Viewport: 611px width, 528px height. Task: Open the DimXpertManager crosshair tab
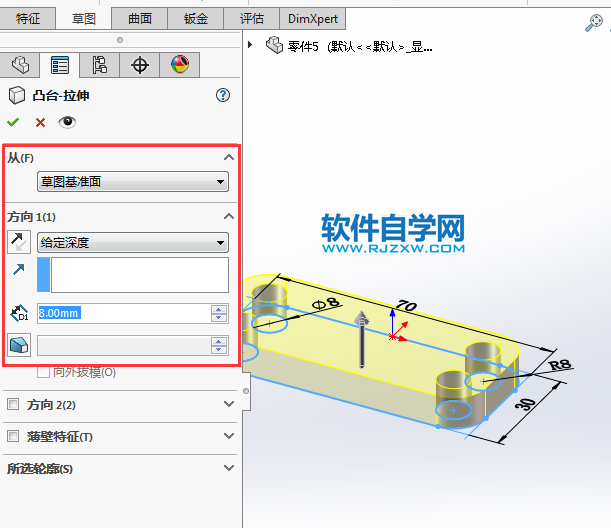pyautogui.click(x=140, y=65)
